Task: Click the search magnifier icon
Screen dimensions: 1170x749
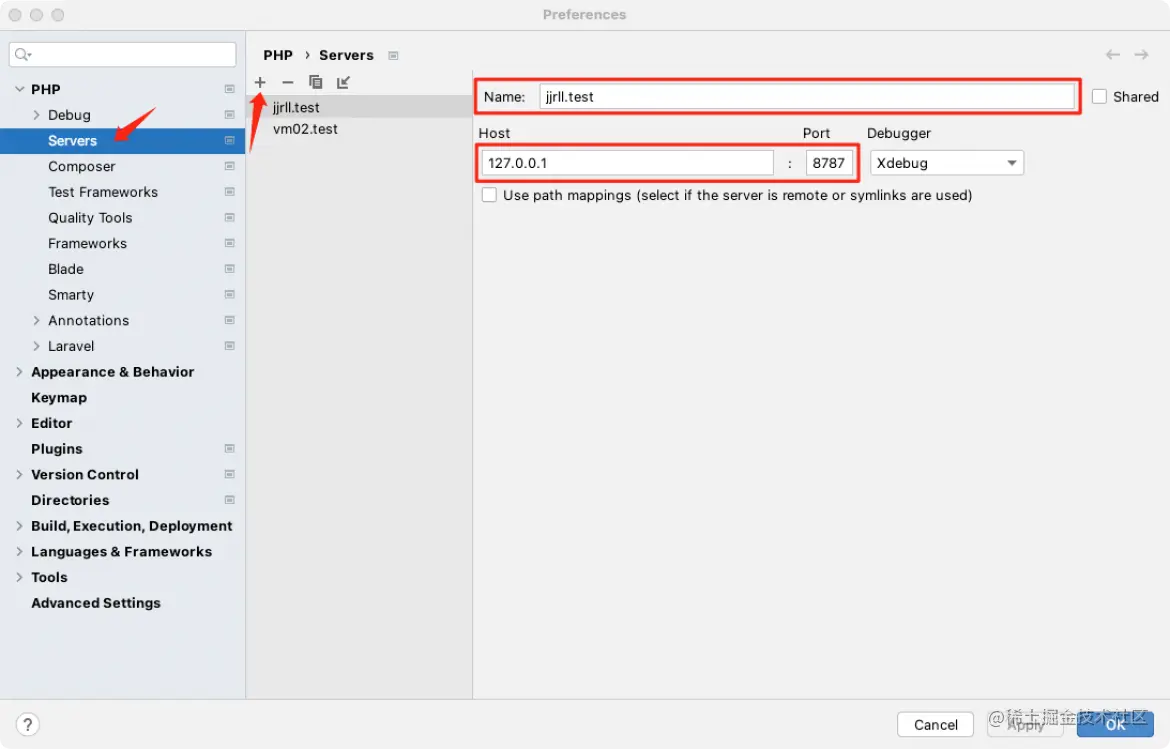Action: click(x=22, y=54)
